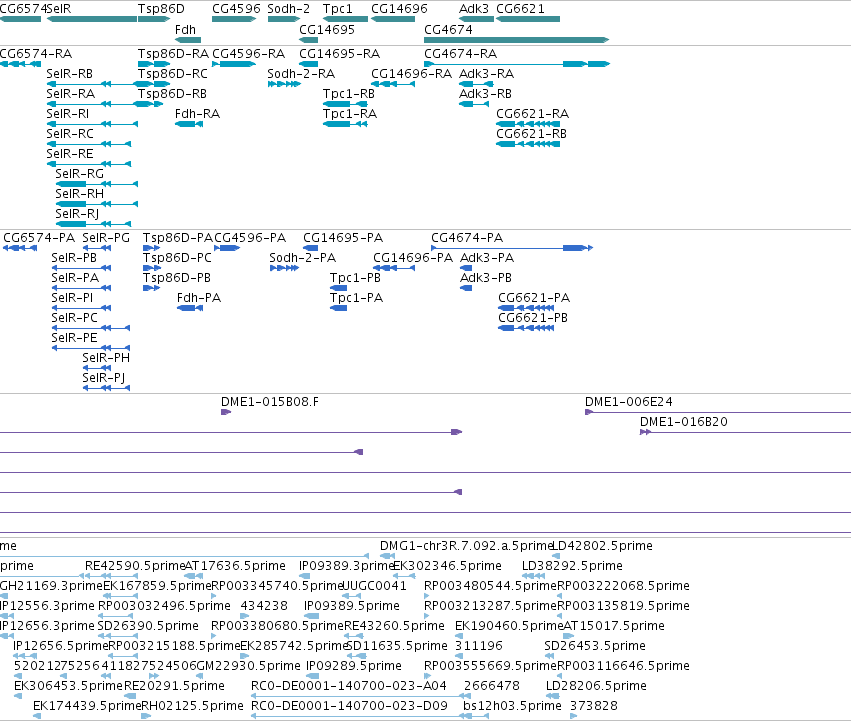Click transcript Tsp86D-RA
This screenshot has width=851, height=721.
154,64
